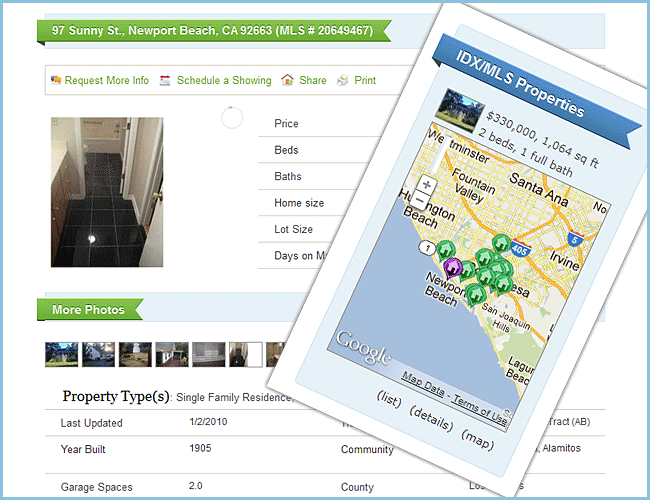The width and height of the screenshot is (650, 500).
Task: Open the large bathroom hallway photo
Action: [x=107, y=192]
